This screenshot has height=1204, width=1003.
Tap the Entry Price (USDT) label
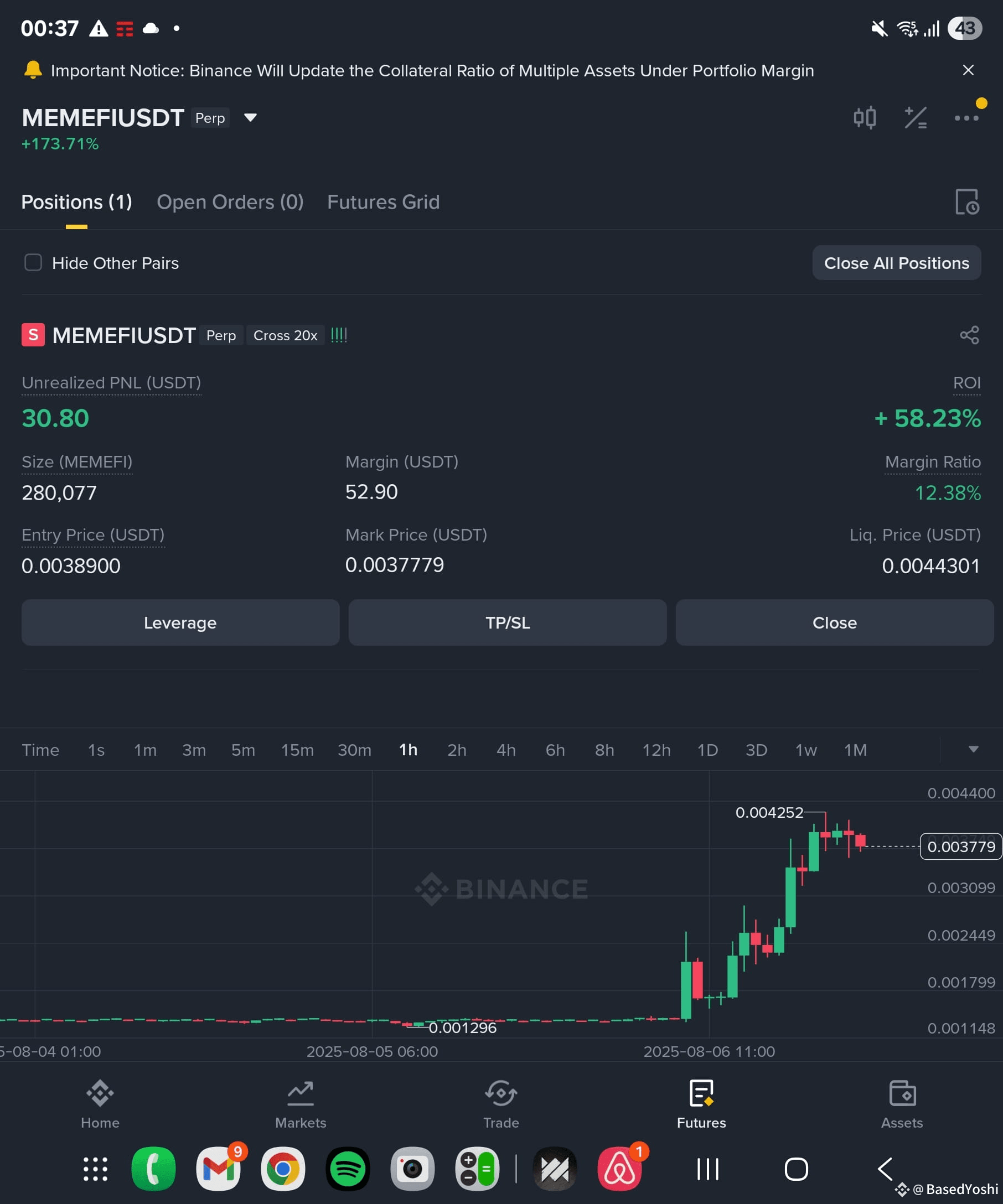pos(93,534)
